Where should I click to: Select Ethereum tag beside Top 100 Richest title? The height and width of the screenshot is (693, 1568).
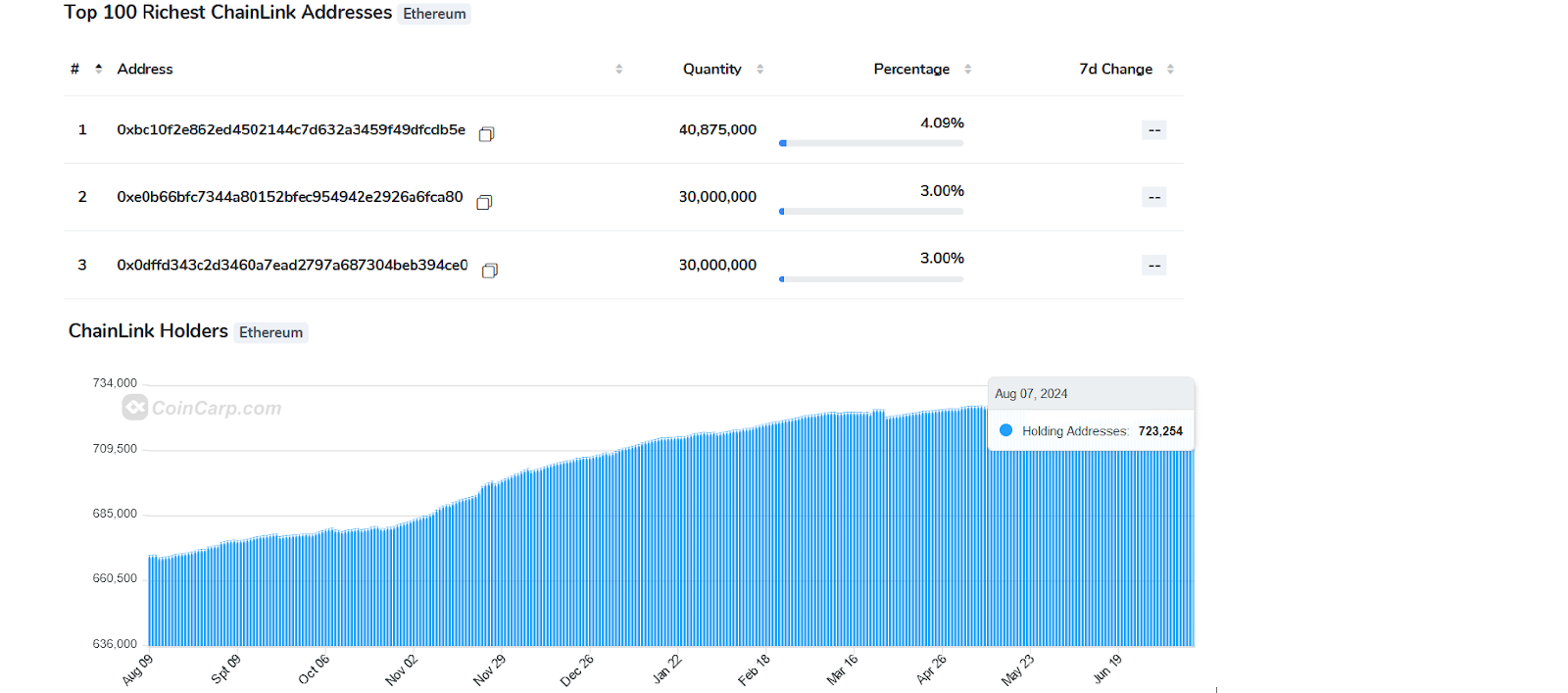434,14
